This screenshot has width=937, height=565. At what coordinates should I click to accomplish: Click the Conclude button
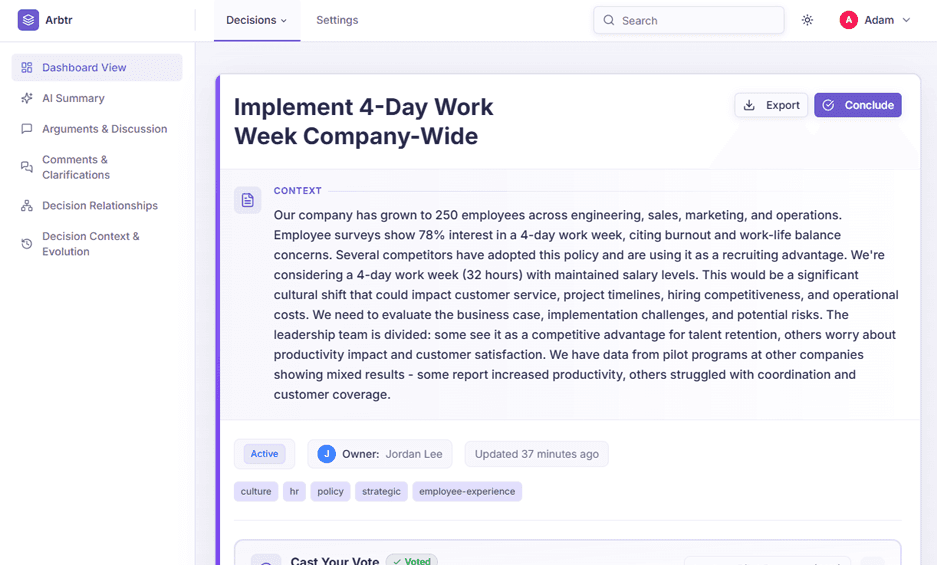[x=858, y=105]
